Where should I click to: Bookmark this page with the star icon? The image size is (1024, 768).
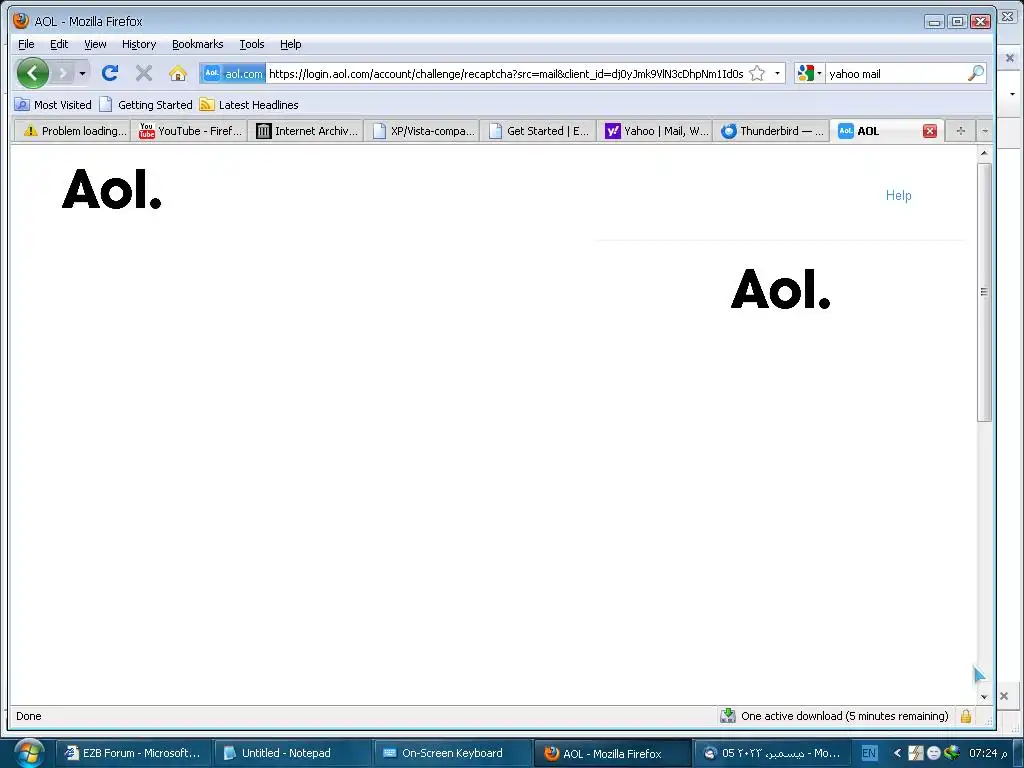[757, 74]
